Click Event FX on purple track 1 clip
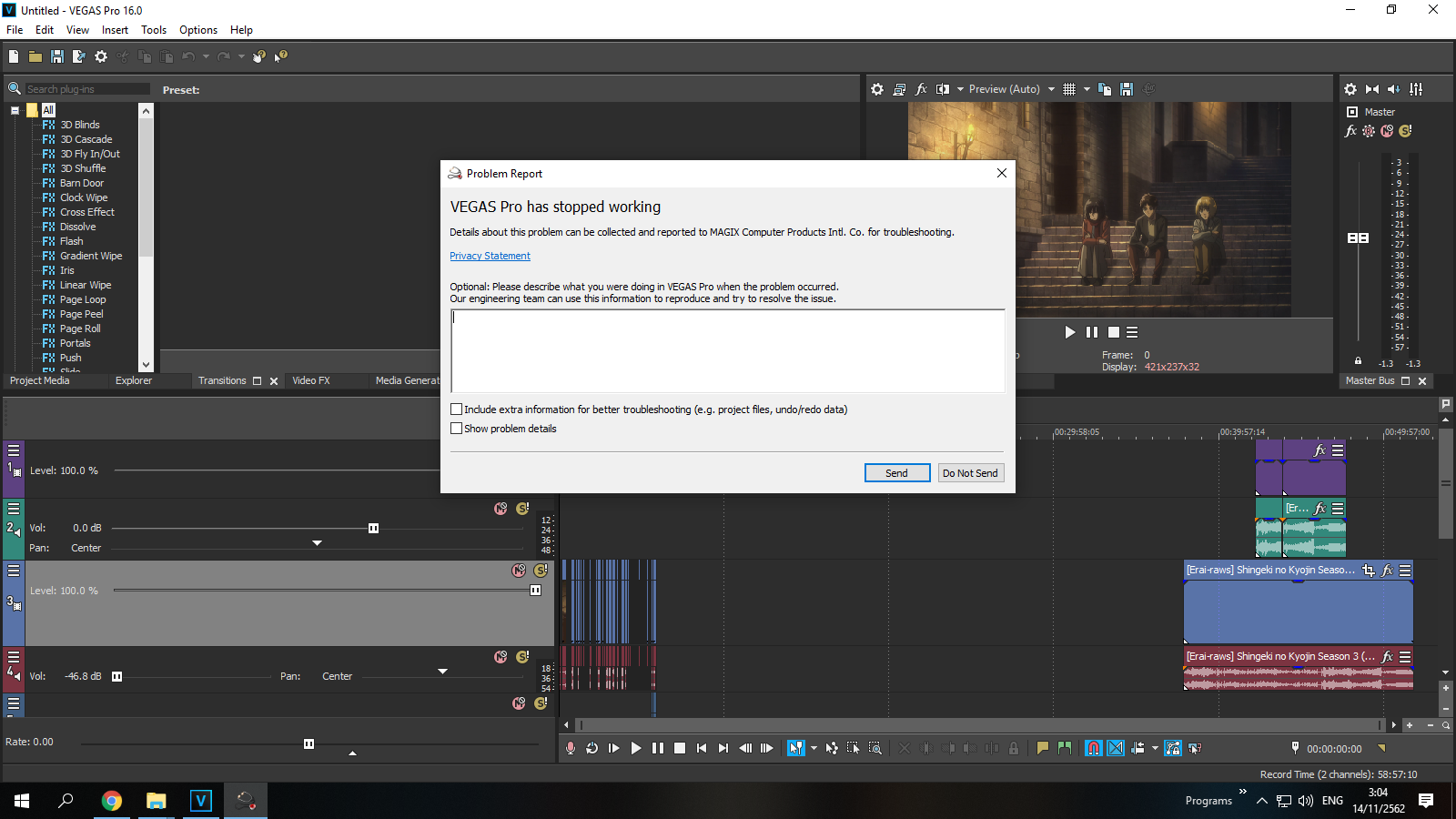 (1320, 450)
